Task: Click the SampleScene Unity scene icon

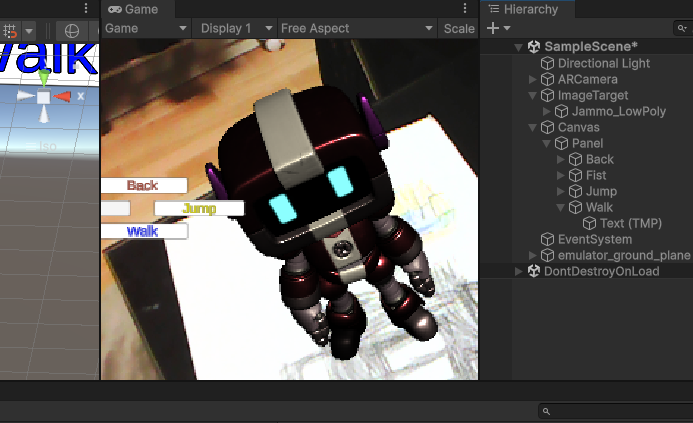Action: pos(534,47)
